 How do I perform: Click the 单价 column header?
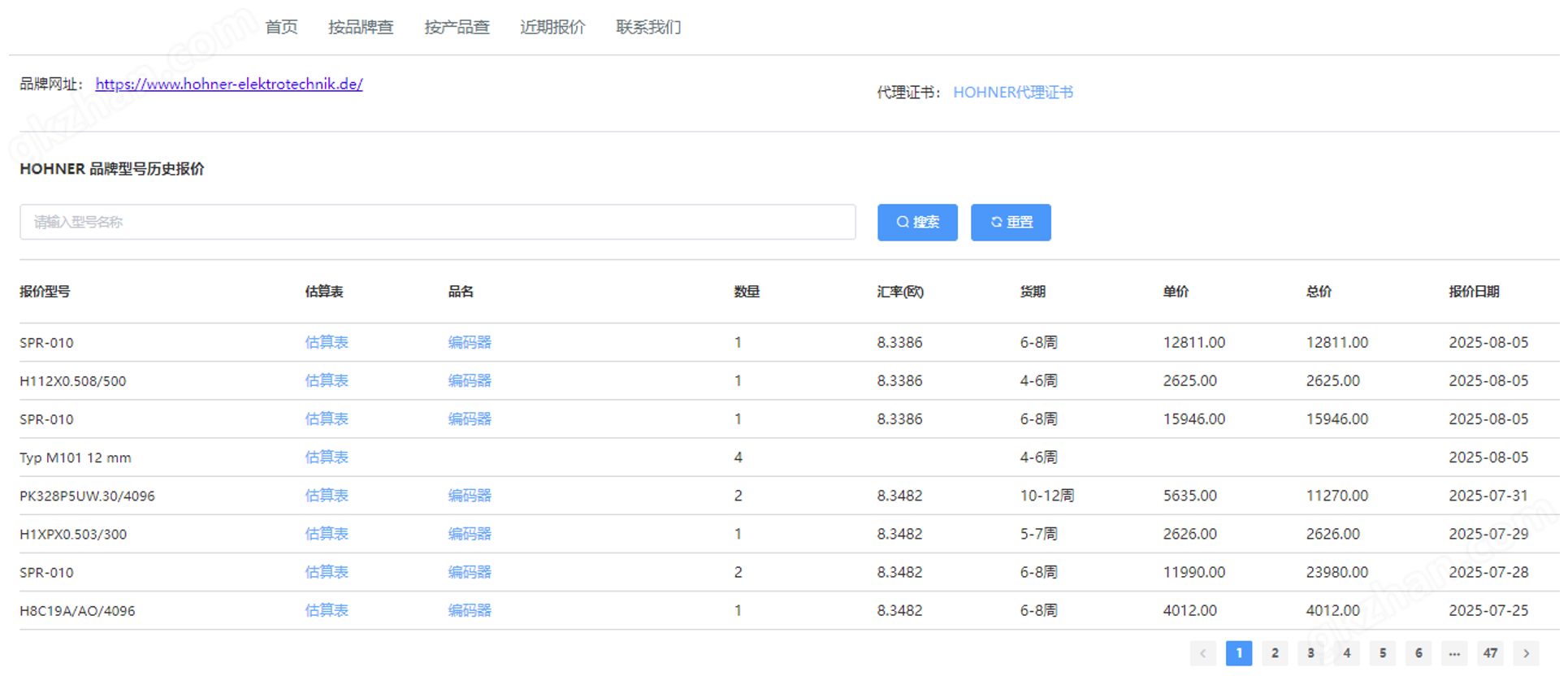(x=1176, y=291)
